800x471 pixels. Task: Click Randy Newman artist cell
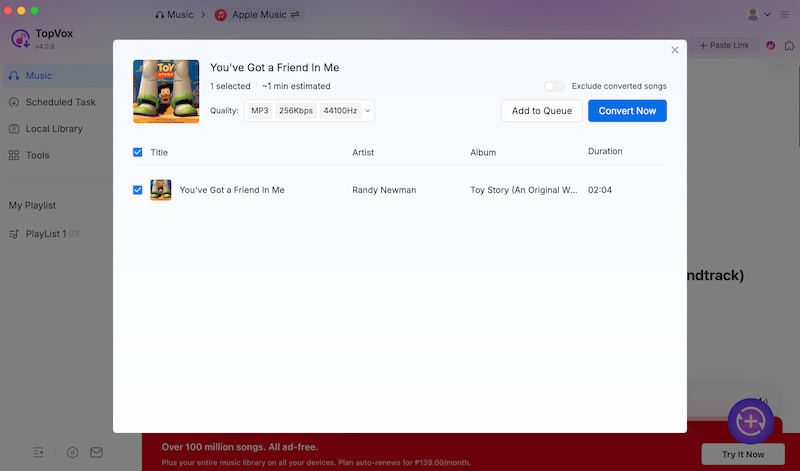(384, 190)
